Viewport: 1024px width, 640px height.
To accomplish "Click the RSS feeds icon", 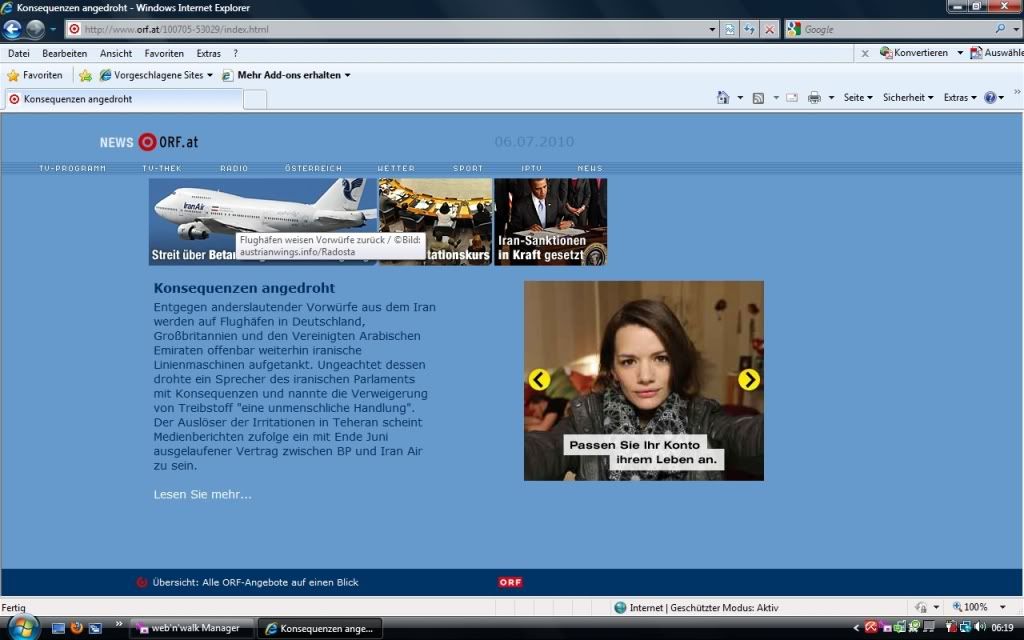I will point(758,98).
